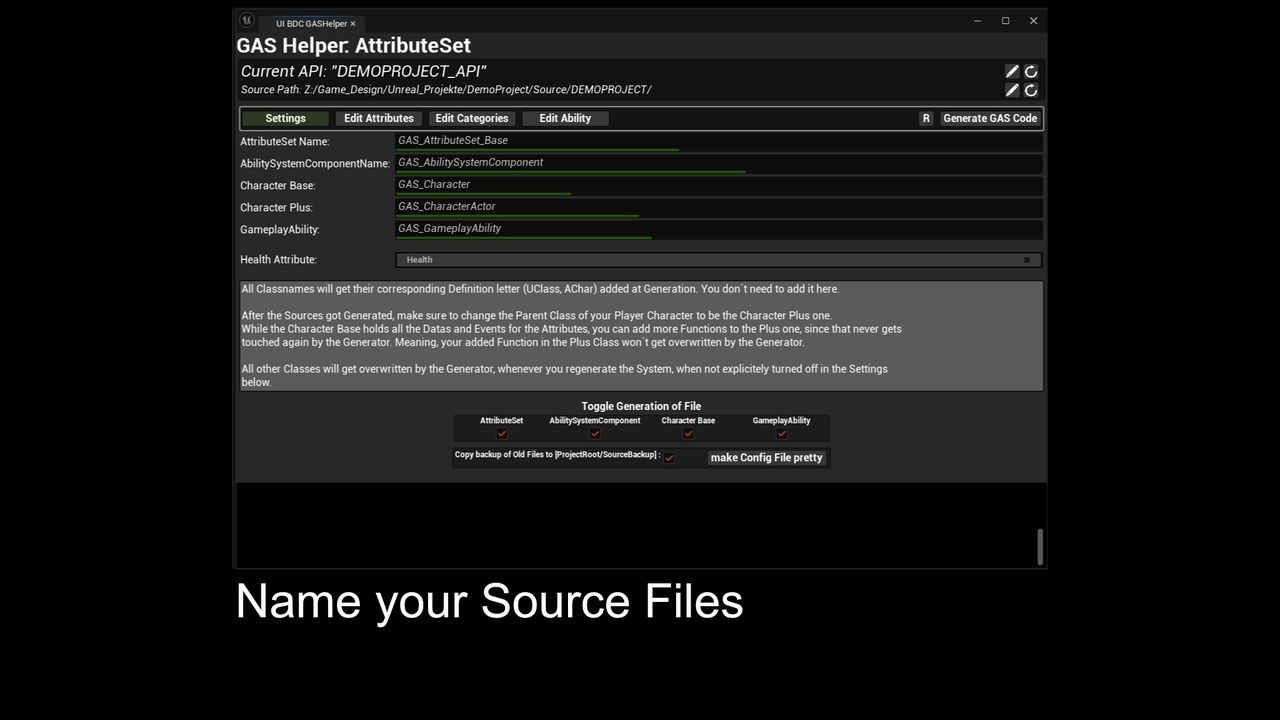This screenshot has width=1280, height=720.
Task: Select the Edit Ability tab
Action: tap(565, 118)
